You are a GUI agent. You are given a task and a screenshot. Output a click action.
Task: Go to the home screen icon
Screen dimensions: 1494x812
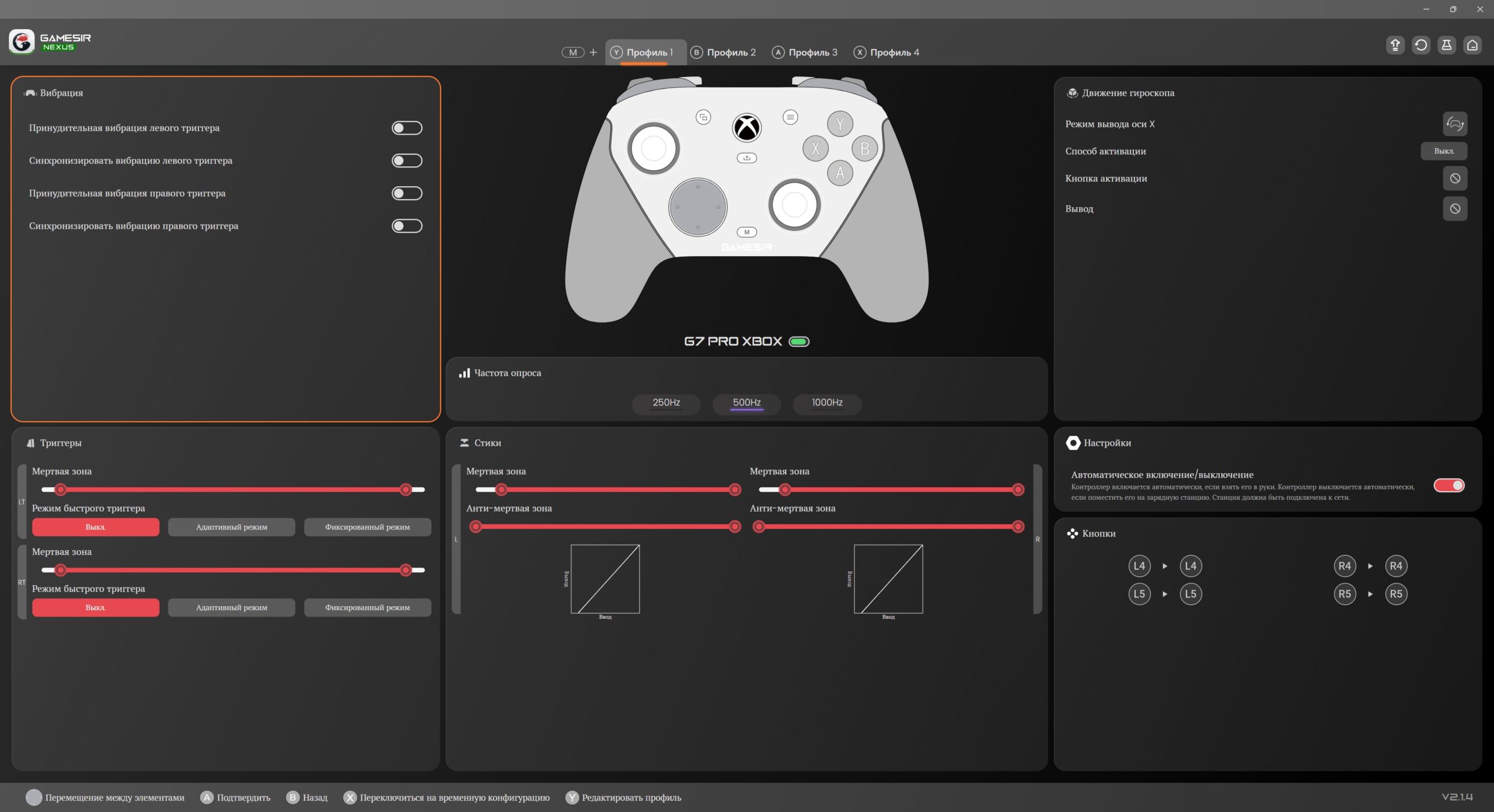point(1472,45)
